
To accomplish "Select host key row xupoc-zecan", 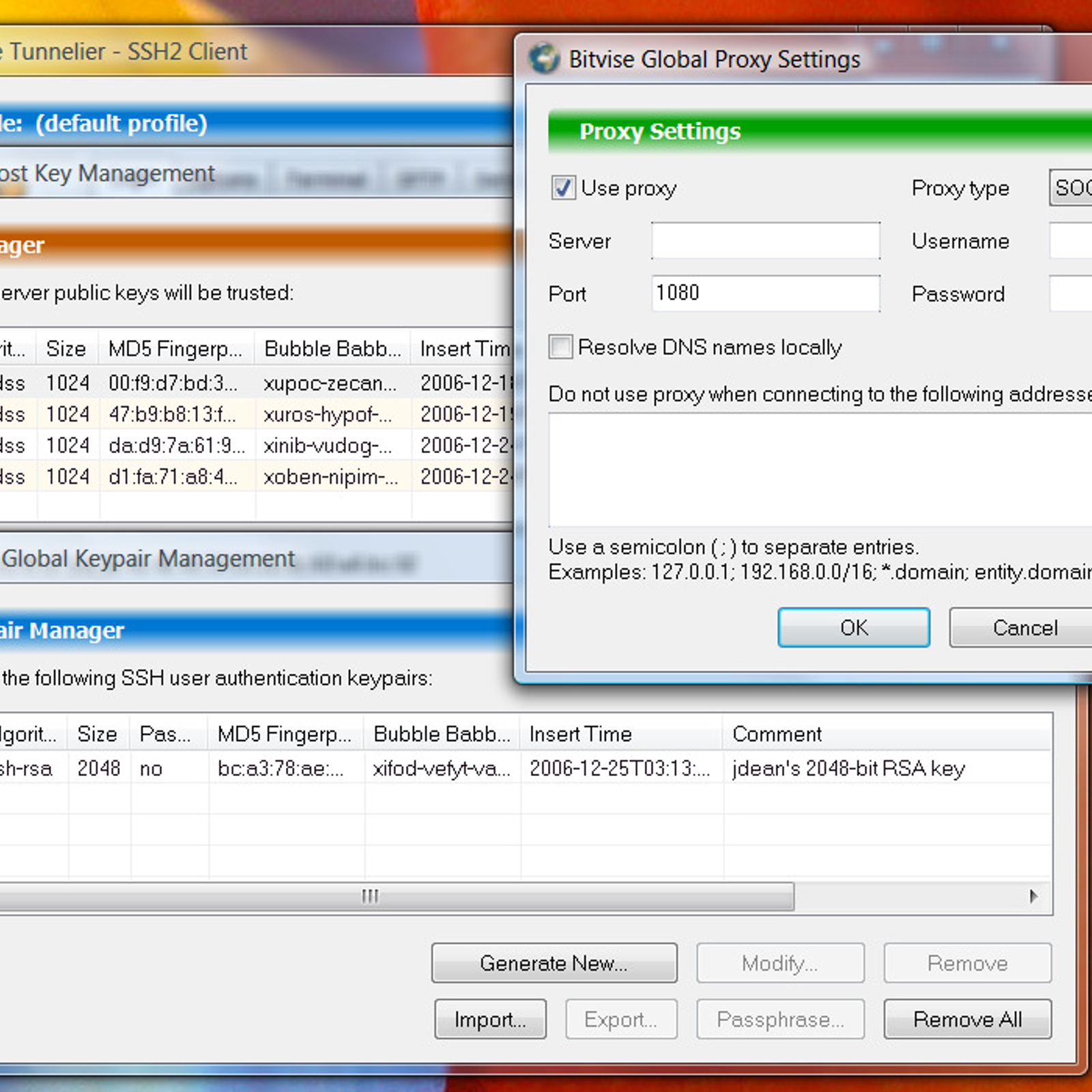I will 257,383.
